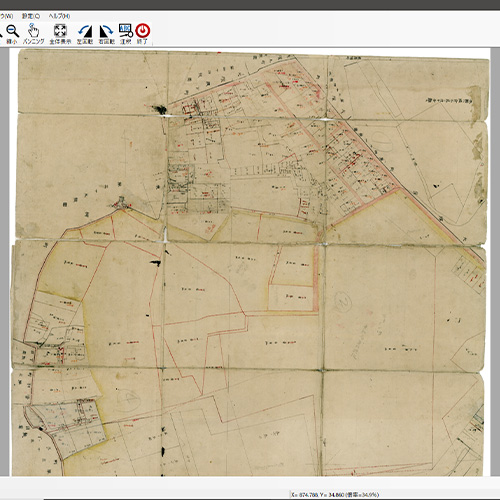Viewport: 500px width, 500px height.
Task: Click the black ink blot on the map fold
Action: [159, 109]
